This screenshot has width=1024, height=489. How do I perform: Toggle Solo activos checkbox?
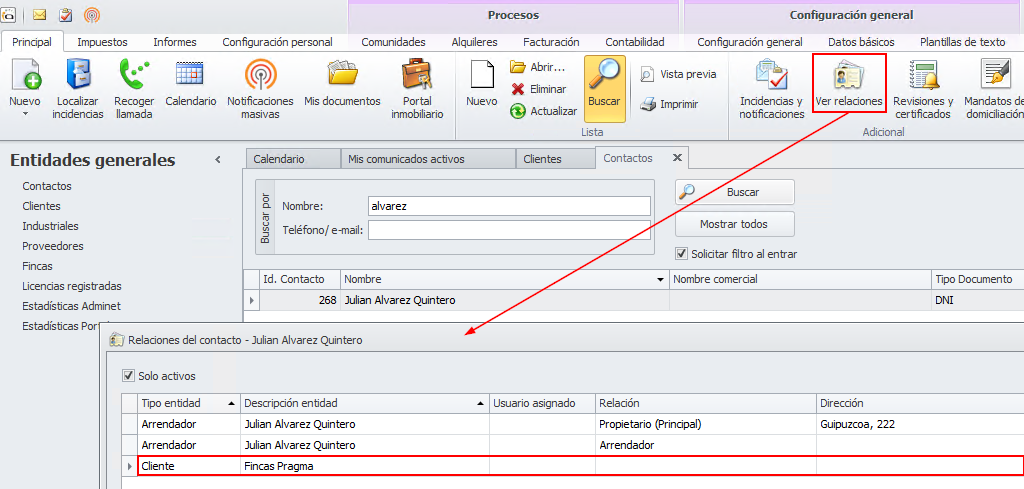click(128, 376)
